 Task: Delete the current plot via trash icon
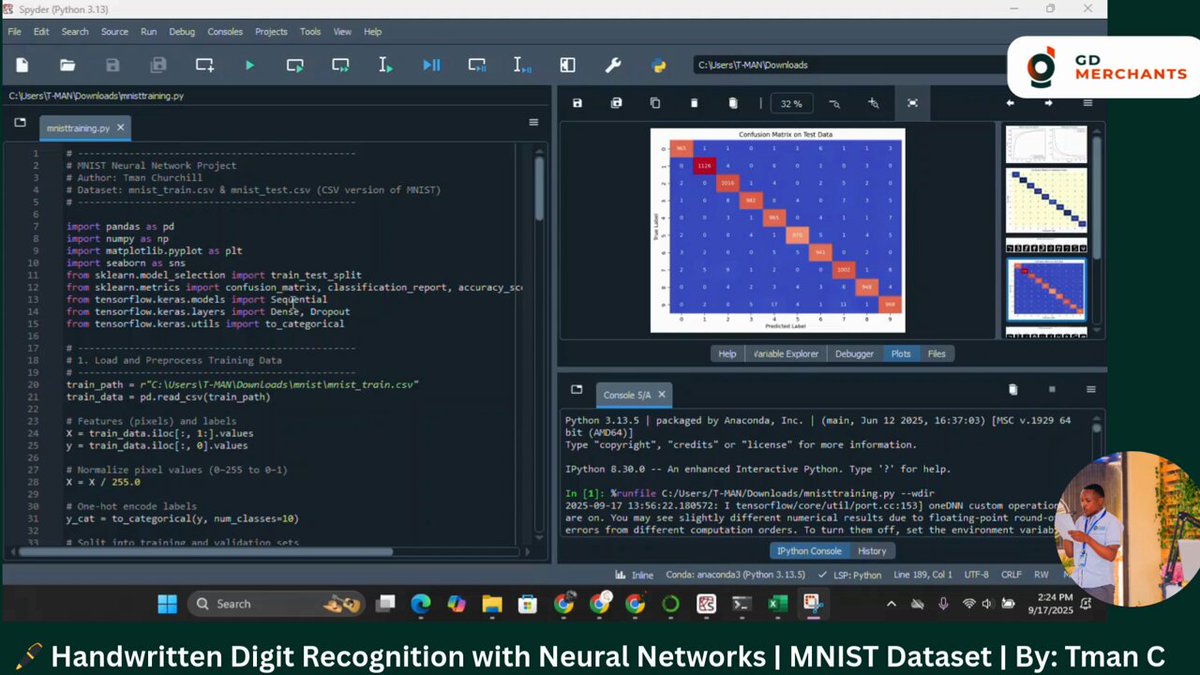(694, 103)
